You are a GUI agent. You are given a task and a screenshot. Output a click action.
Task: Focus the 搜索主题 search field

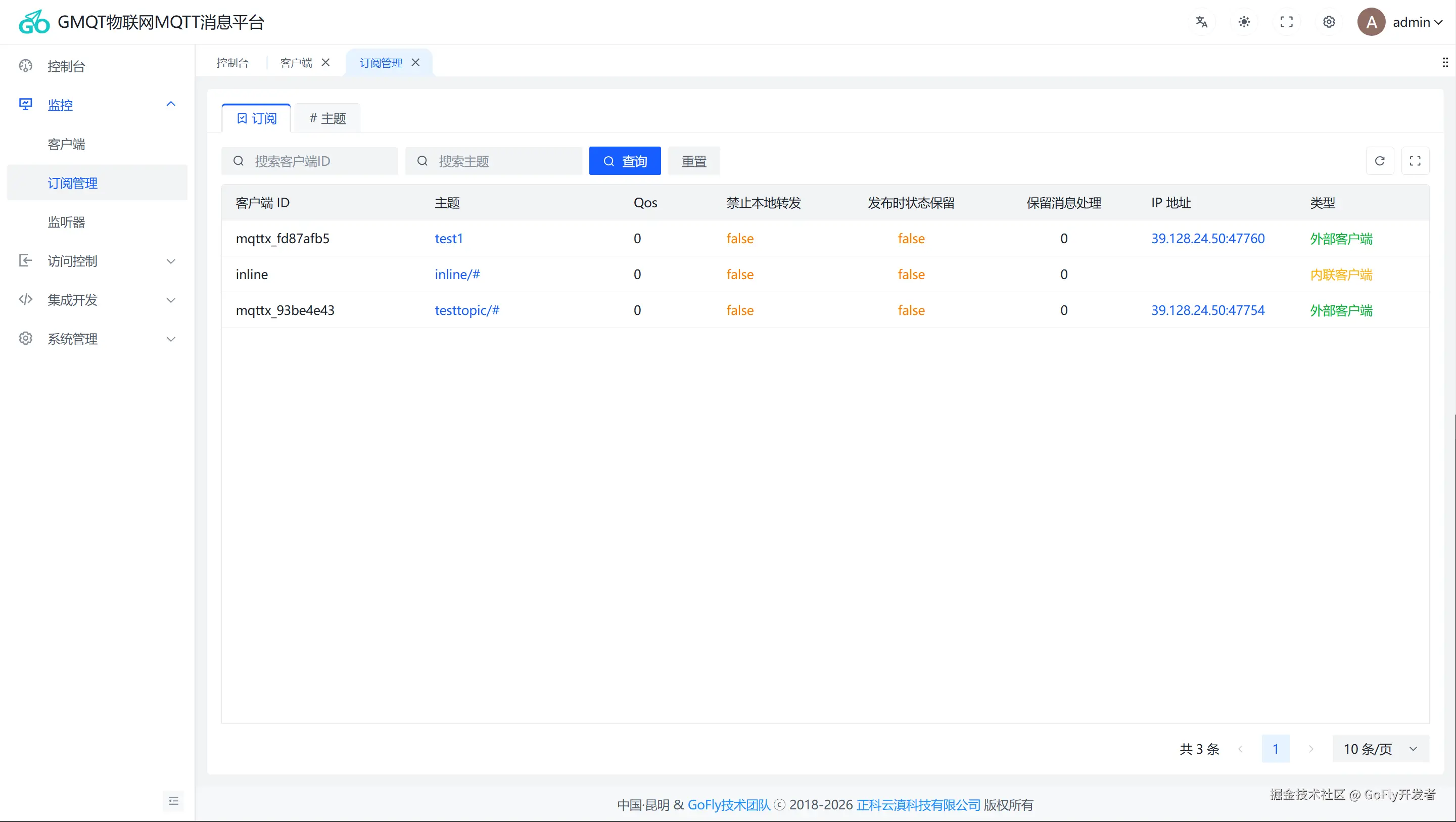493,161
